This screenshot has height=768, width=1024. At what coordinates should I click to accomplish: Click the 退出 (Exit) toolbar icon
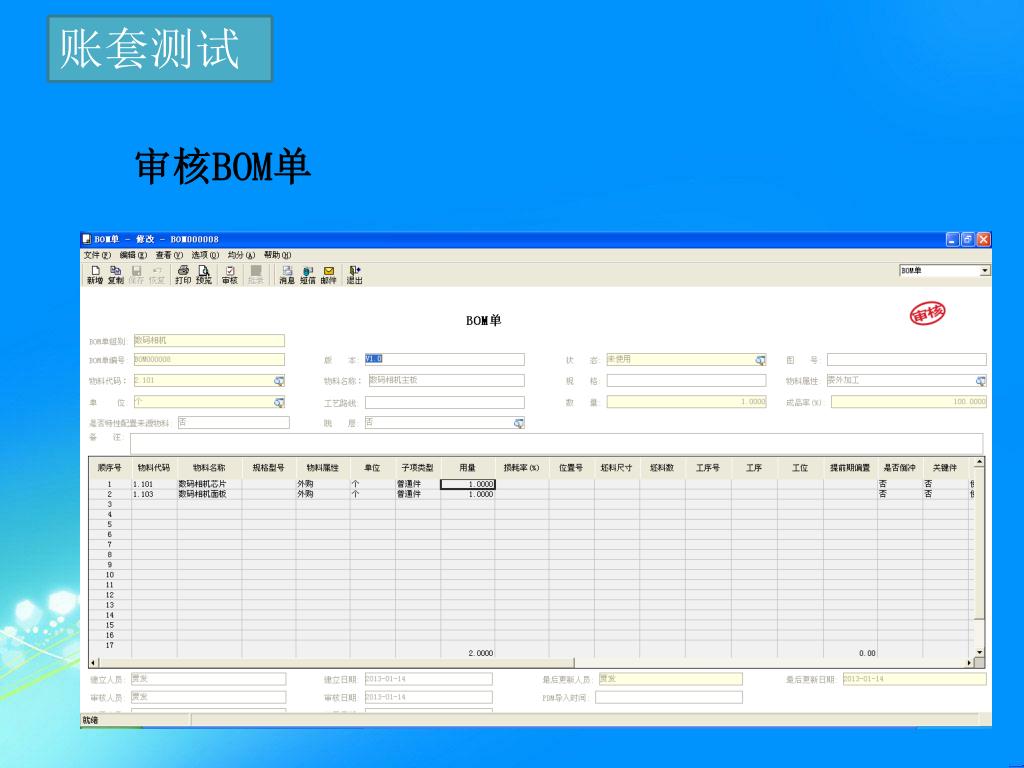coord(355,274)
